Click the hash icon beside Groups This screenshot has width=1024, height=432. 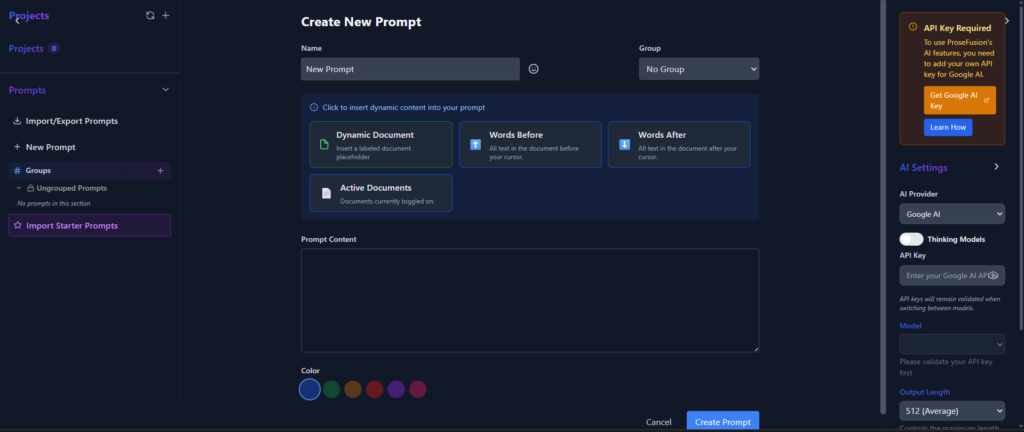(x=17, y=170)
